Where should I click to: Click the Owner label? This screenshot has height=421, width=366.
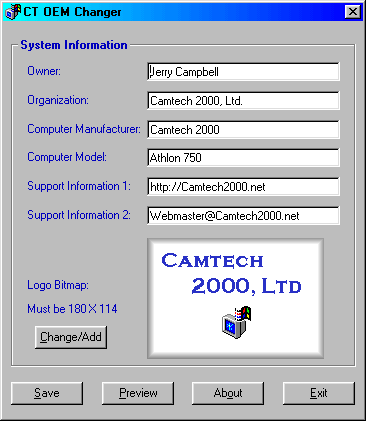coord(44,71)
